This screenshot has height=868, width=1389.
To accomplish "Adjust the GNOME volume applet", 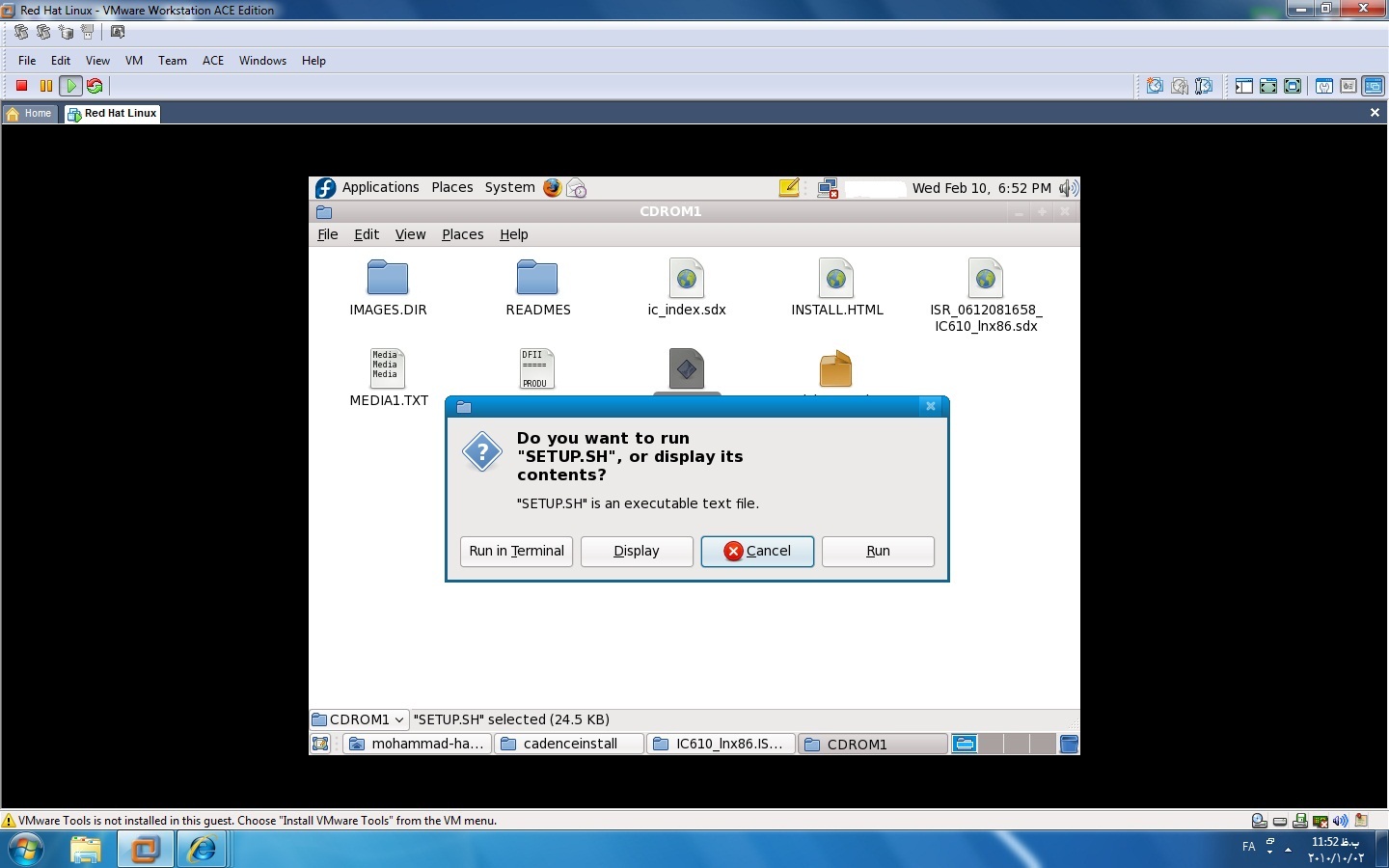I will point(1068,188).
